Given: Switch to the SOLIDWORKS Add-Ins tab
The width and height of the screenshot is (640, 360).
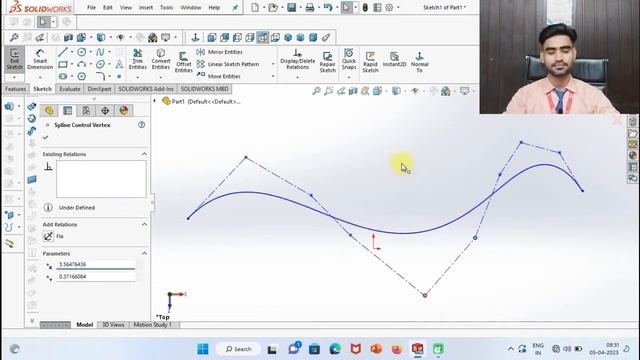Looking at the screenshot, I should (146, 89).
